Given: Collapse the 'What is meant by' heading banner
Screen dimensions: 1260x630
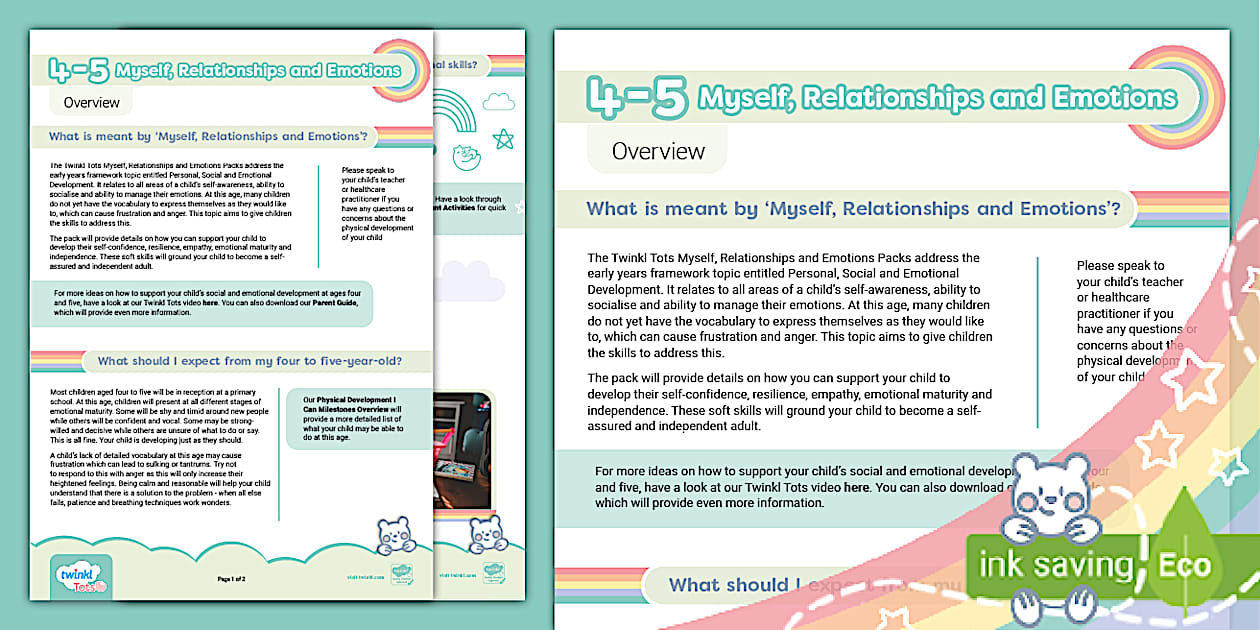Looking at the screenshot, I should pyautogui.click(x=855, y=208).
